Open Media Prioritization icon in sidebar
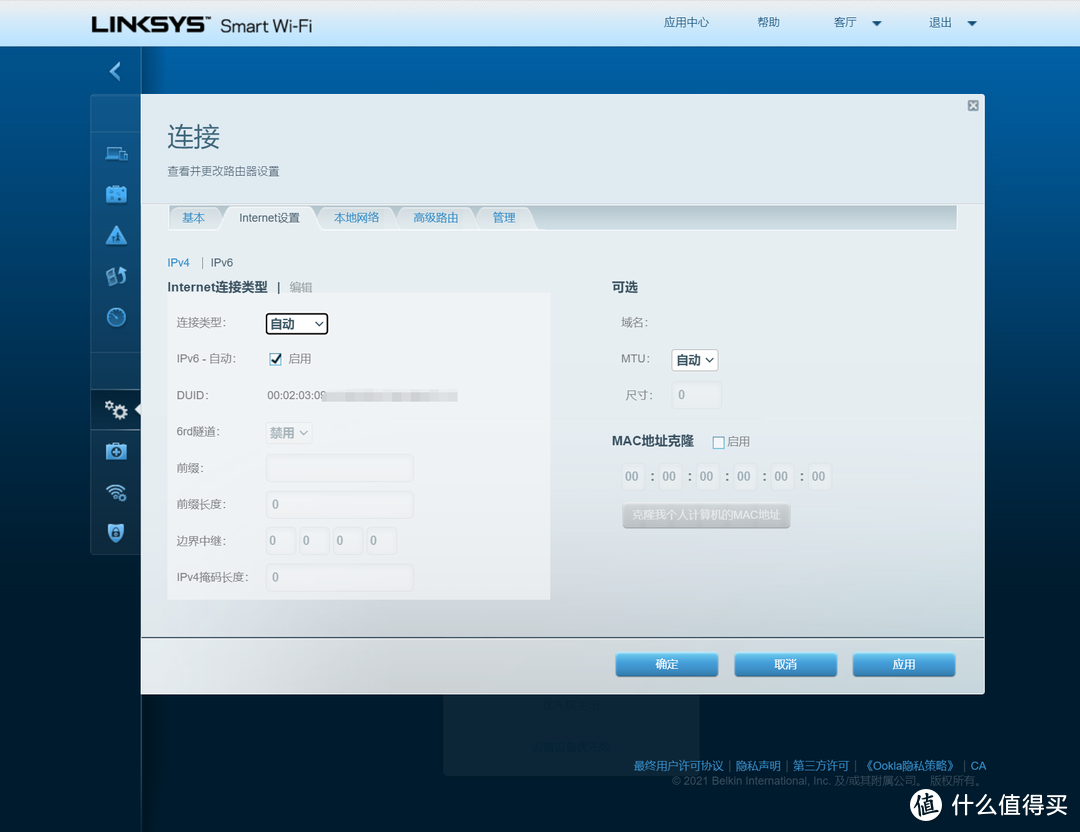The image size is (1080, 832). click(x=116, y=276)
